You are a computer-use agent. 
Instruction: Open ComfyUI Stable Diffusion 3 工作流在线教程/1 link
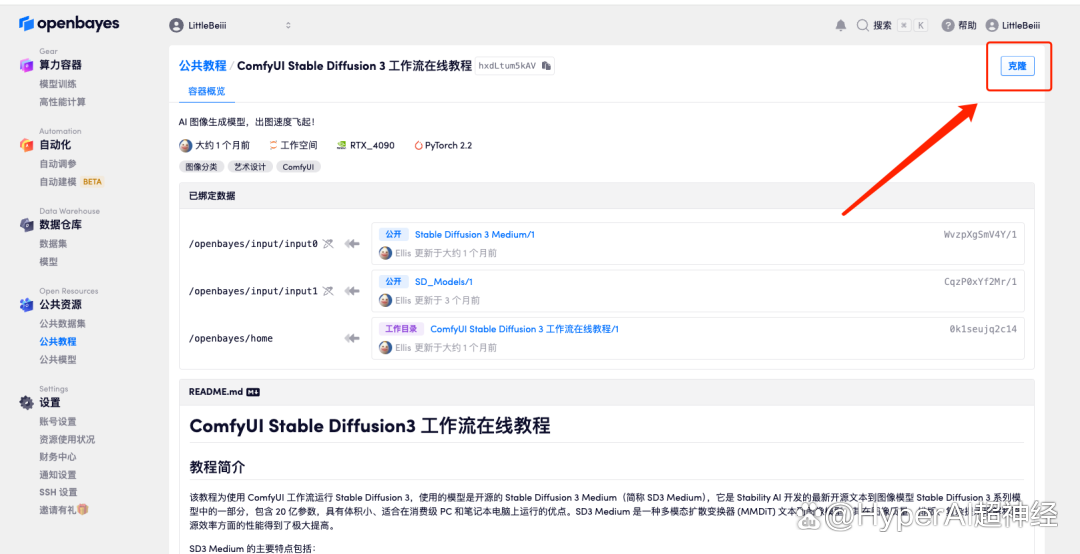click(x=525, y=329)
